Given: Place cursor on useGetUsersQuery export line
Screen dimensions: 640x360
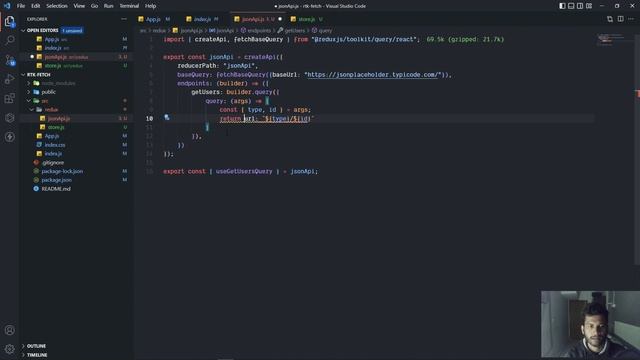Looking at the screenshot, I should (240, 171).
